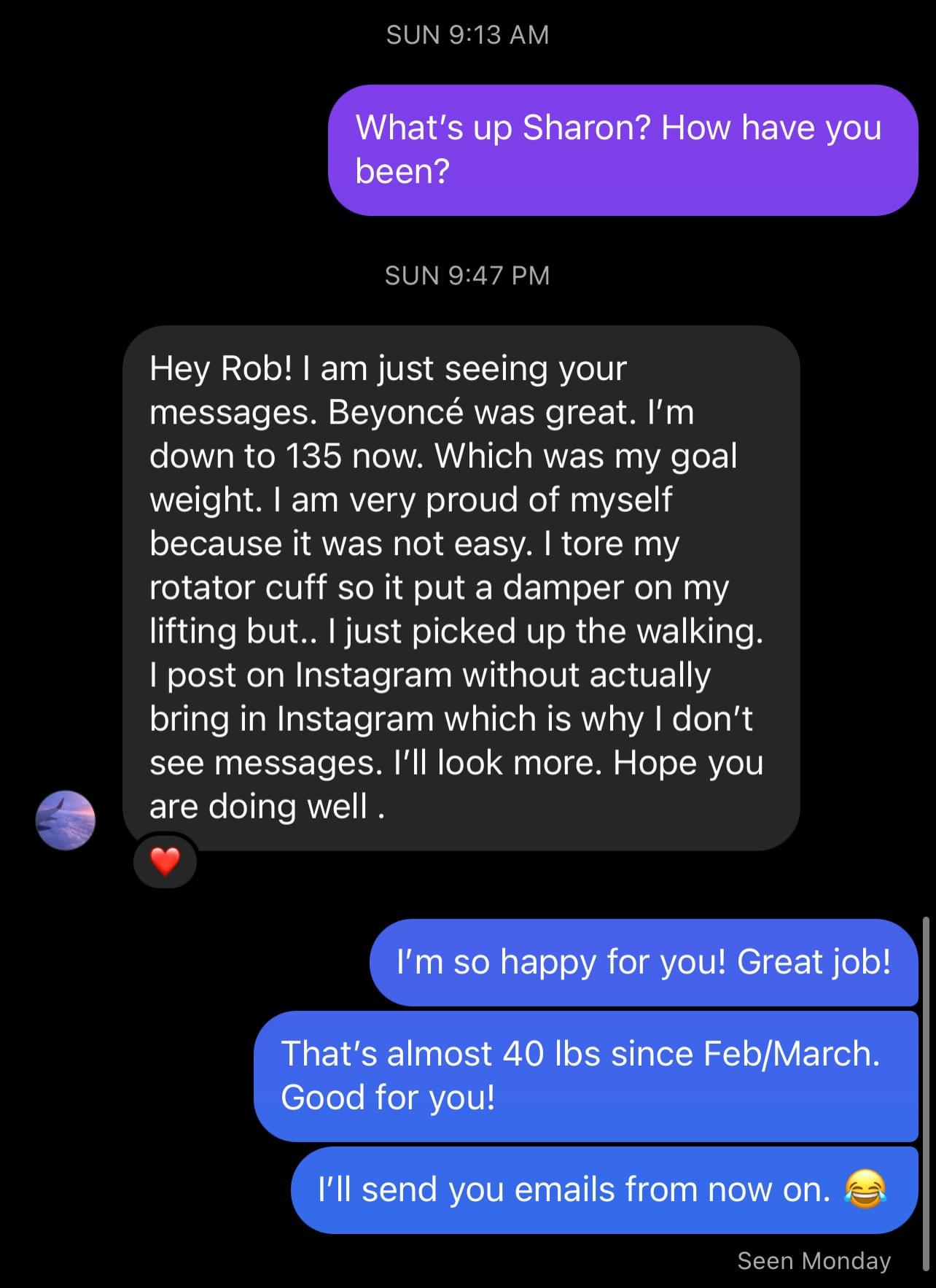Tap the red heart reaction
936x1288 pixels.
pos(165,861)
